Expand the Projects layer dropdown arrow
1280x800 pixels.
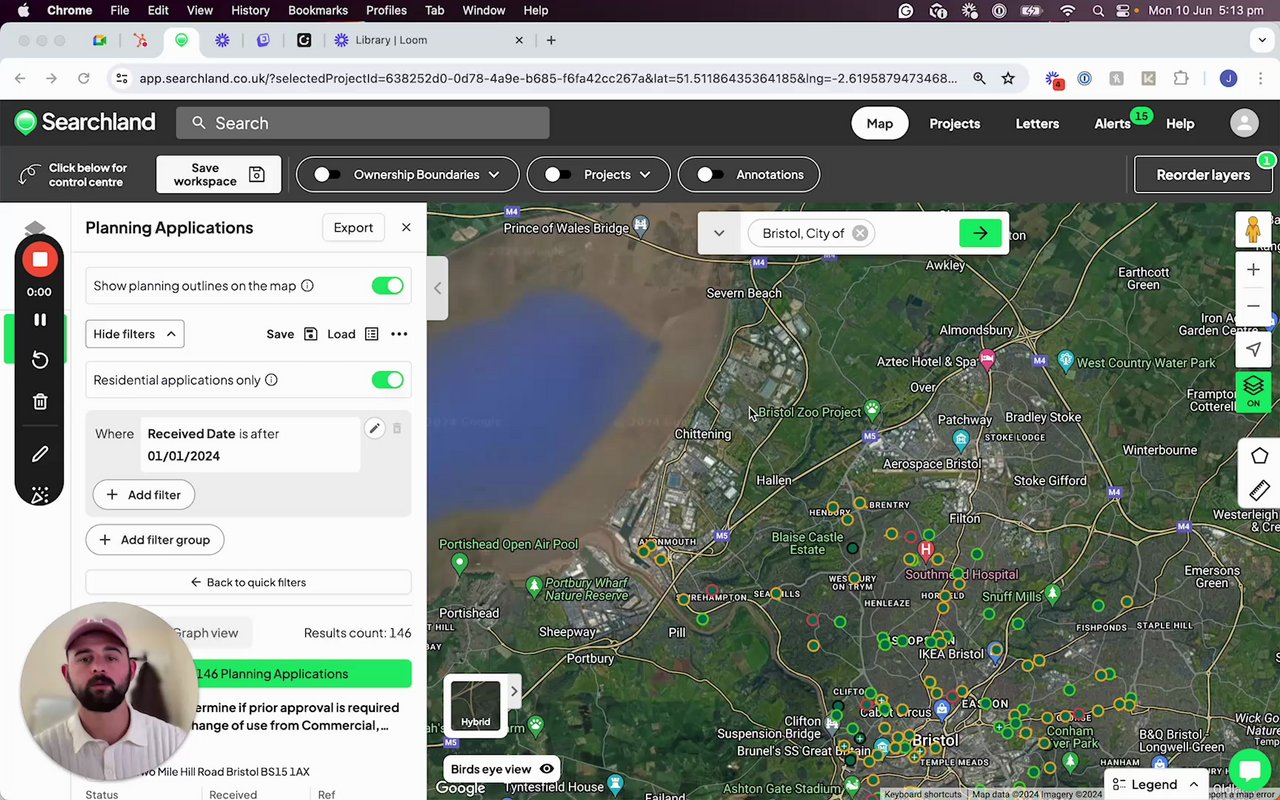(645, 175)
